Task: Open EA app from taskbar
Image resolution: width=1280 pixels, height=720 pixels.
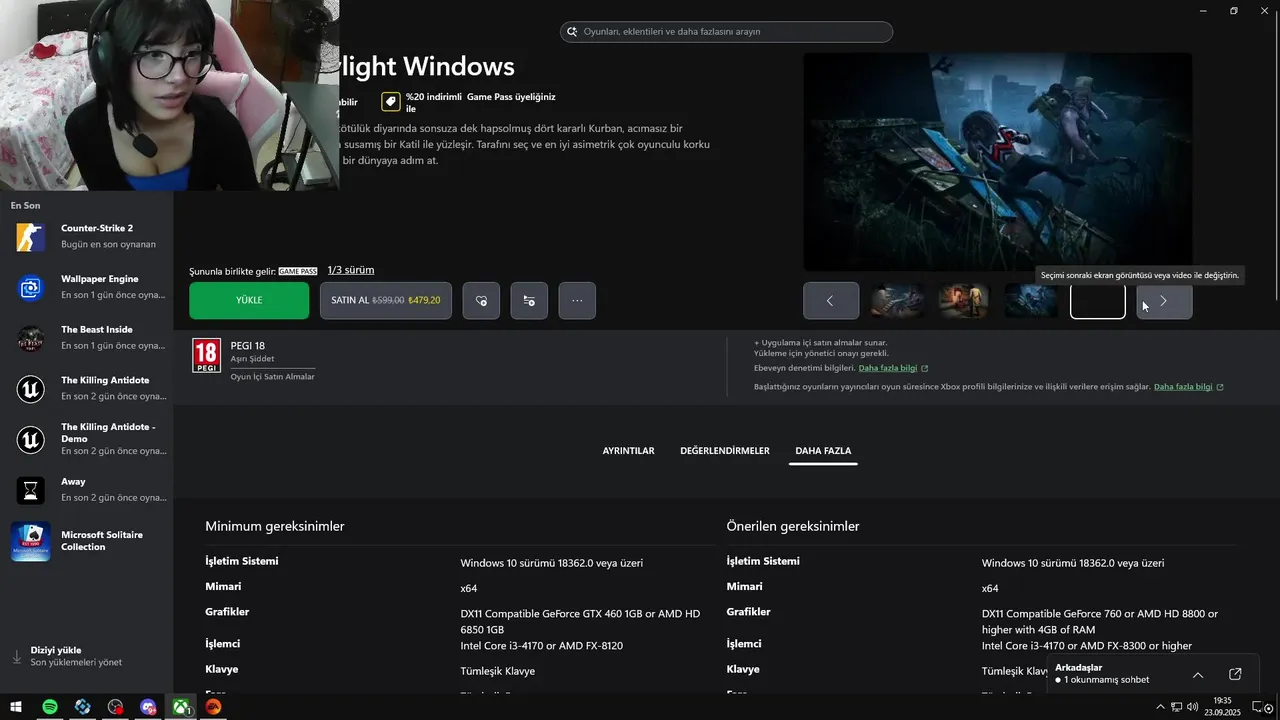Action: point(213,707)
